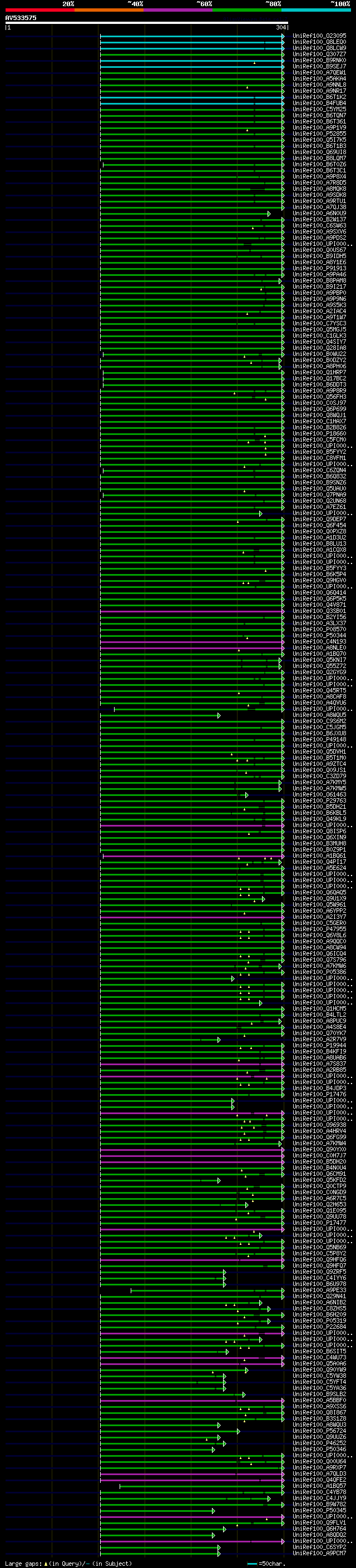
Task: Click the cyan ~100% identity legend swatch
Action: tap(316, 10)
